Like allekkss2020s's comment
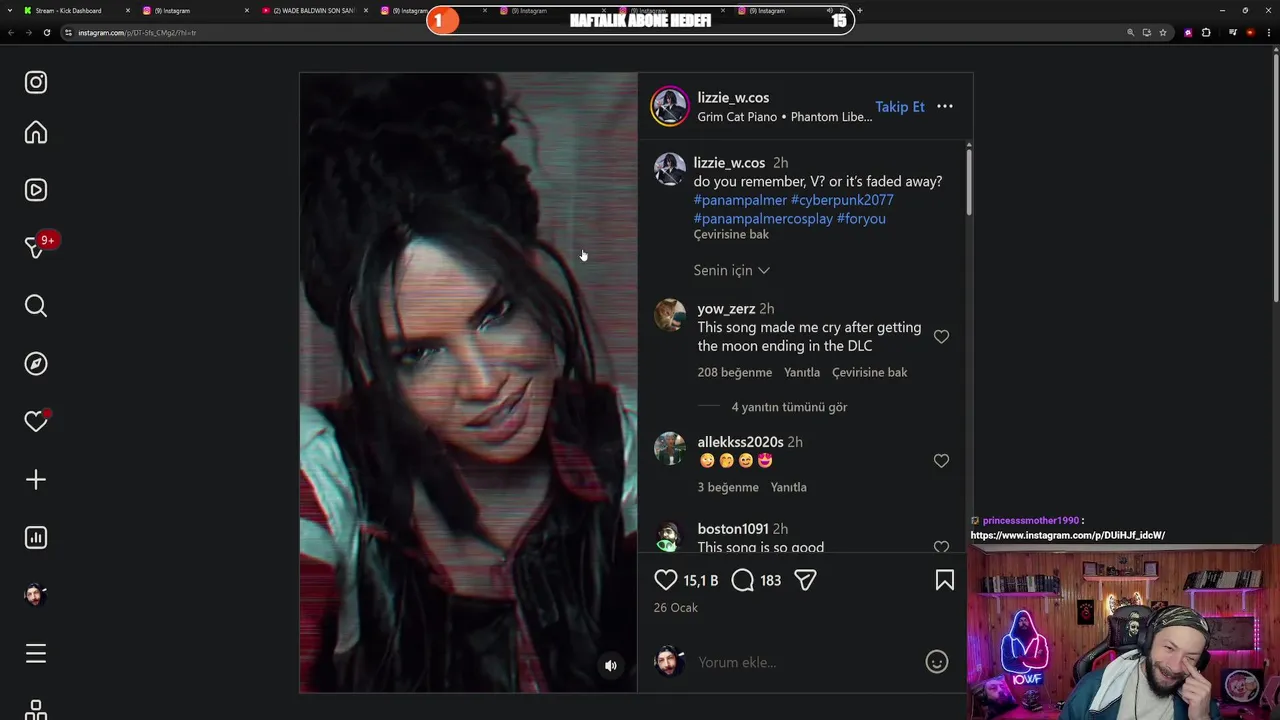The width and height of the screenshot is (1280, 720). [x=941, y=461]
